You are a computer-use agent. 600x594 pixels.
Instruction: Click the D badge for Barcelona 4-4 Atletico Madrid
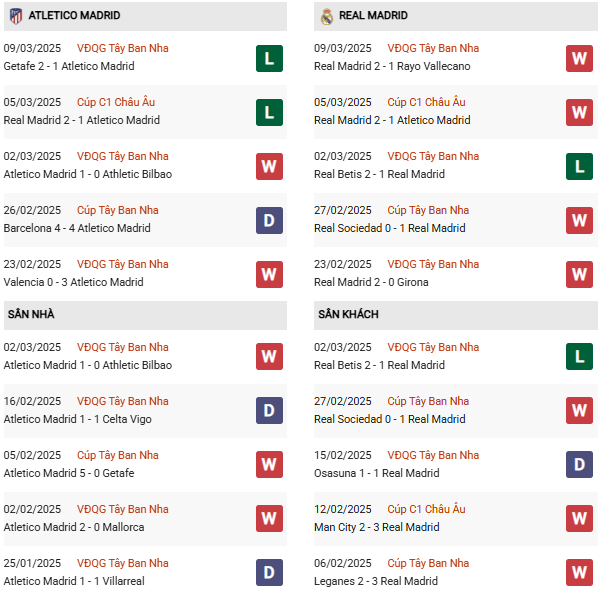pos(269,220)
